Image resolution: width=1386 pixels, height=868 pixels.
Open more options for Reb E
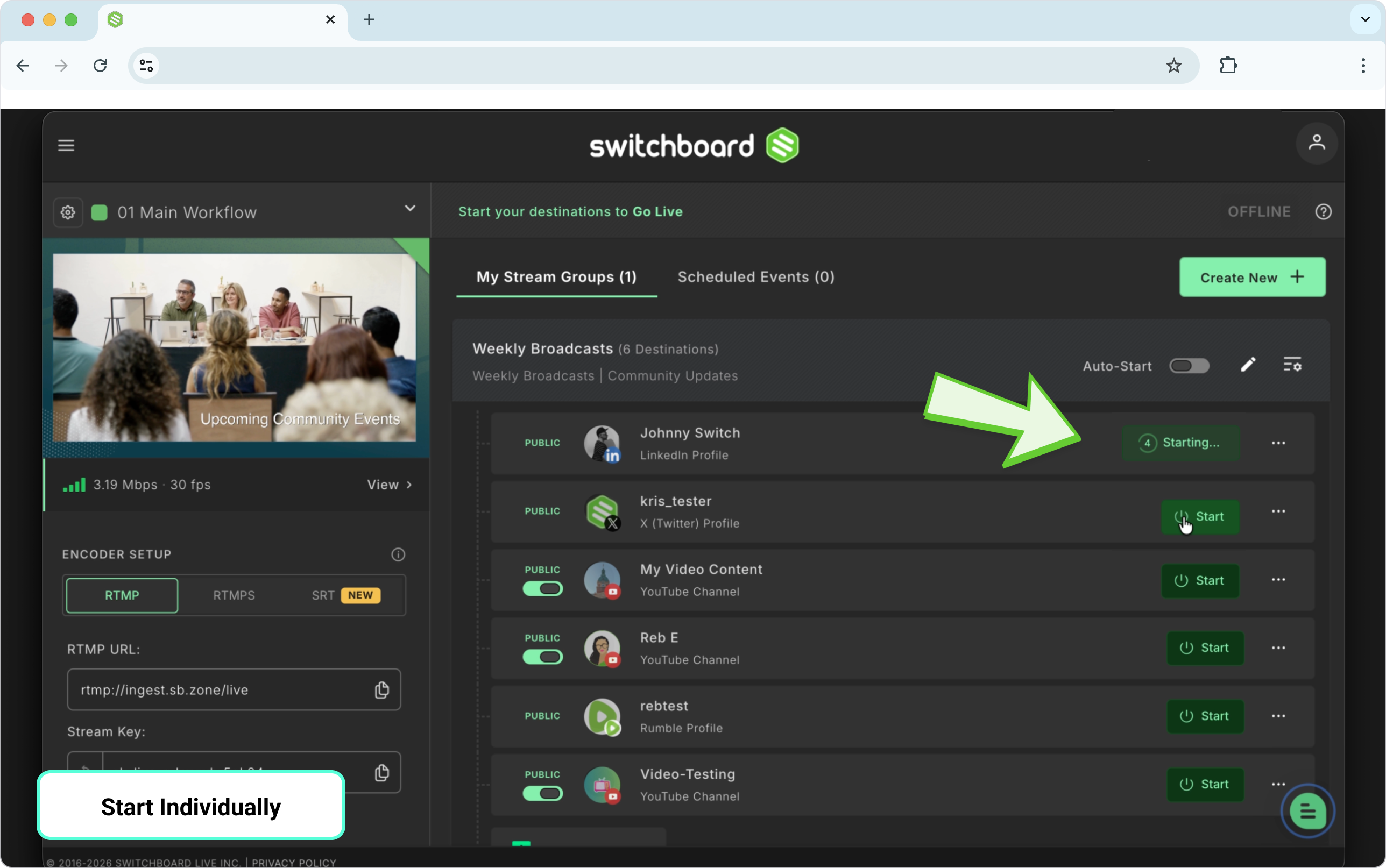[x=1278, y=648]
